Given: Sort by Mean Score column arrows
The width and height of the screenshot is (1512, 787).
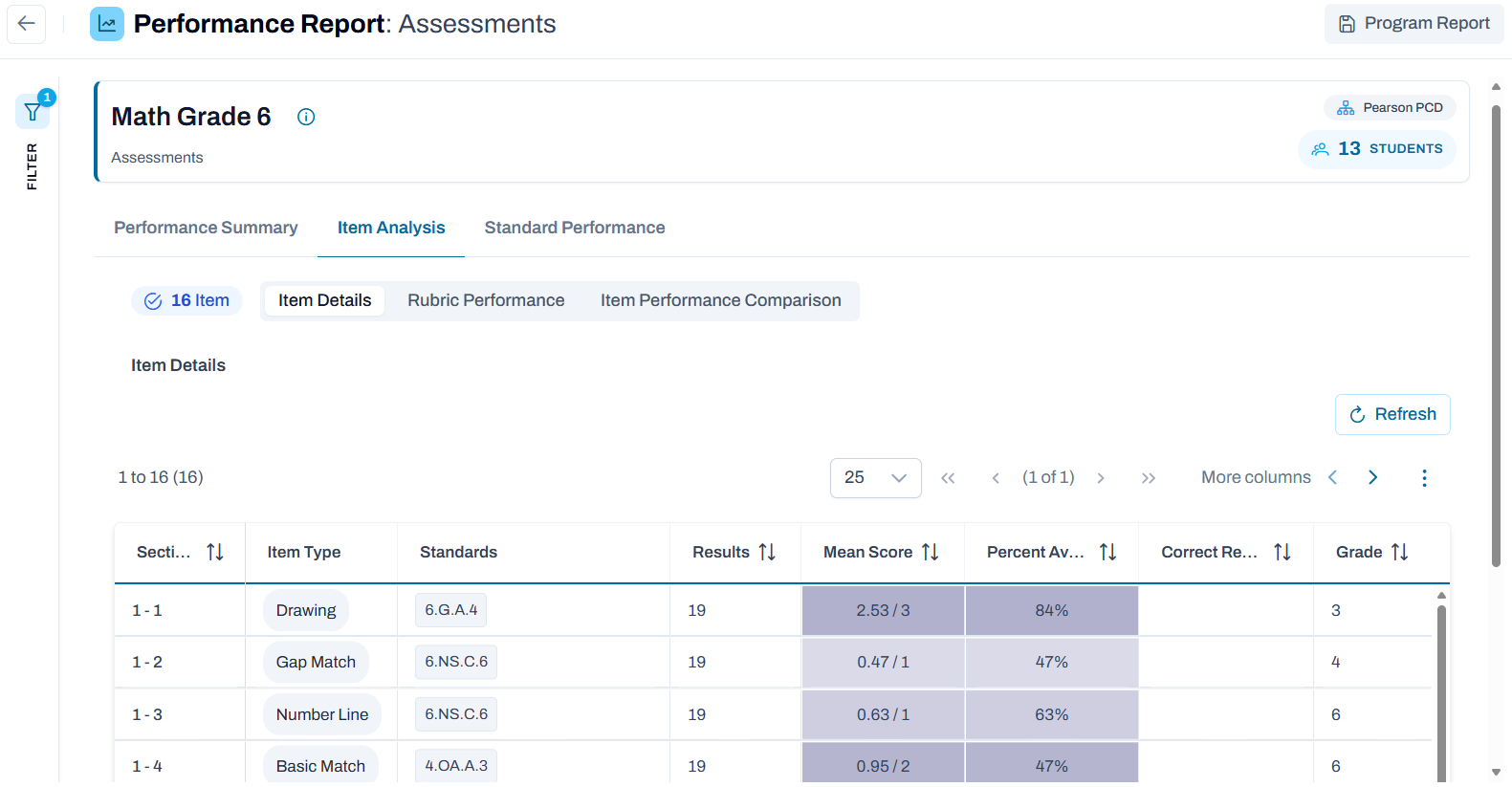Looking at the screenshot, I should tap(930, 552).
